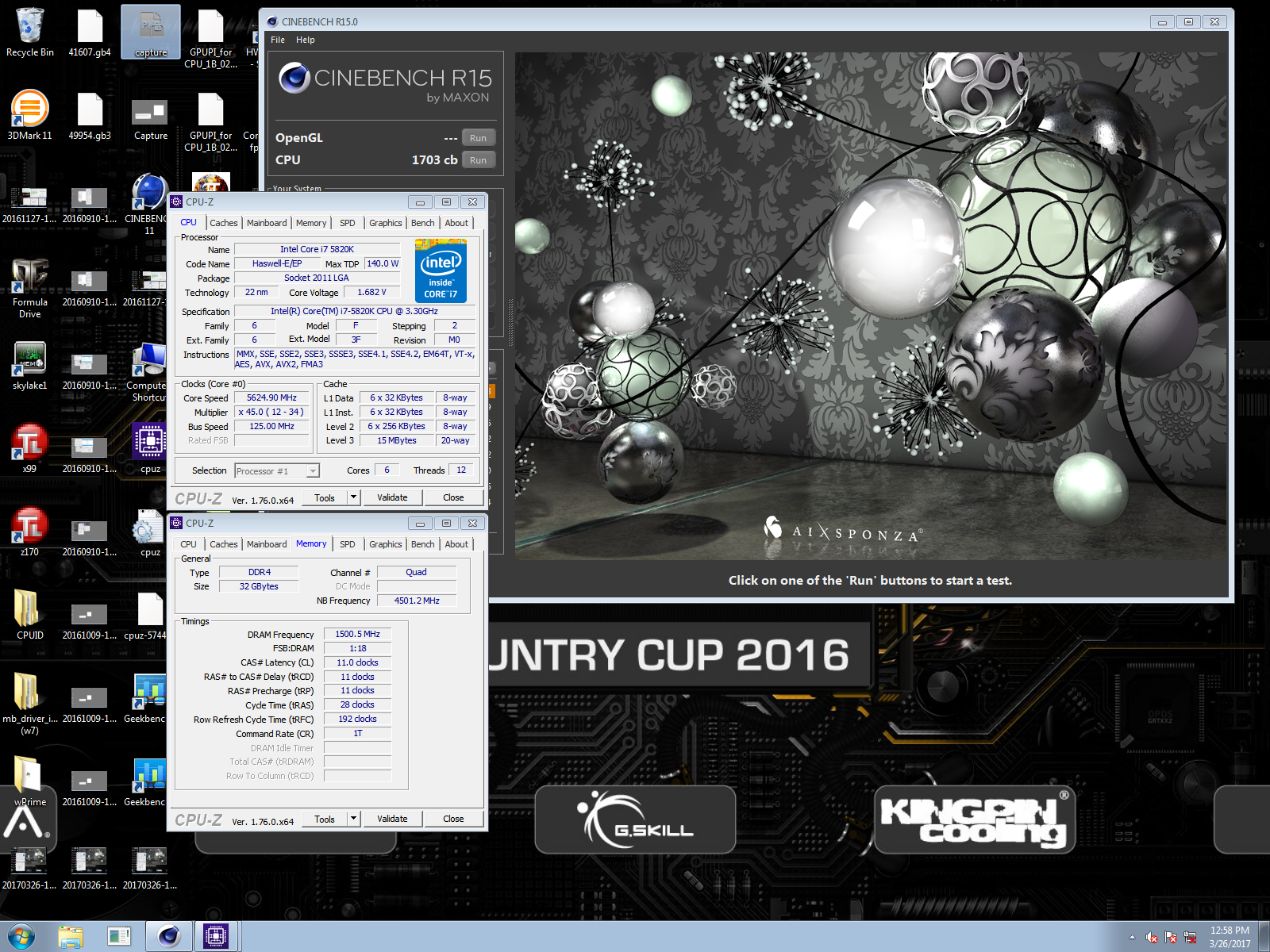Click the CPU score 1703 cb
This screenshot has width=1270, height=952.
(x=434, y=160)
